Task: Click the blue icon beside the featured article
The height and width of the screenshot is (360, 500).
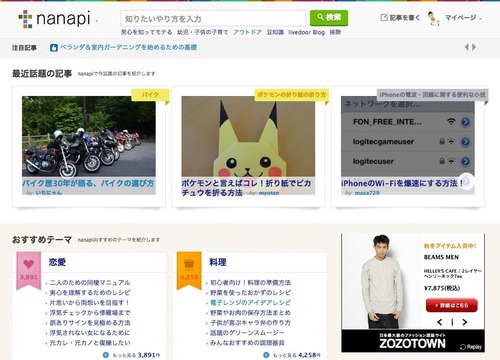Action: (54, 48)
